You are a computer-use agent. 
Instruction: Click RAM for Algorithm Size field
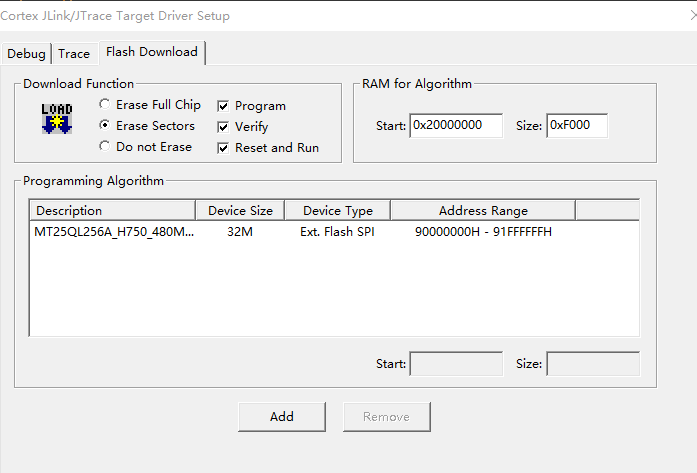point(576,126)
